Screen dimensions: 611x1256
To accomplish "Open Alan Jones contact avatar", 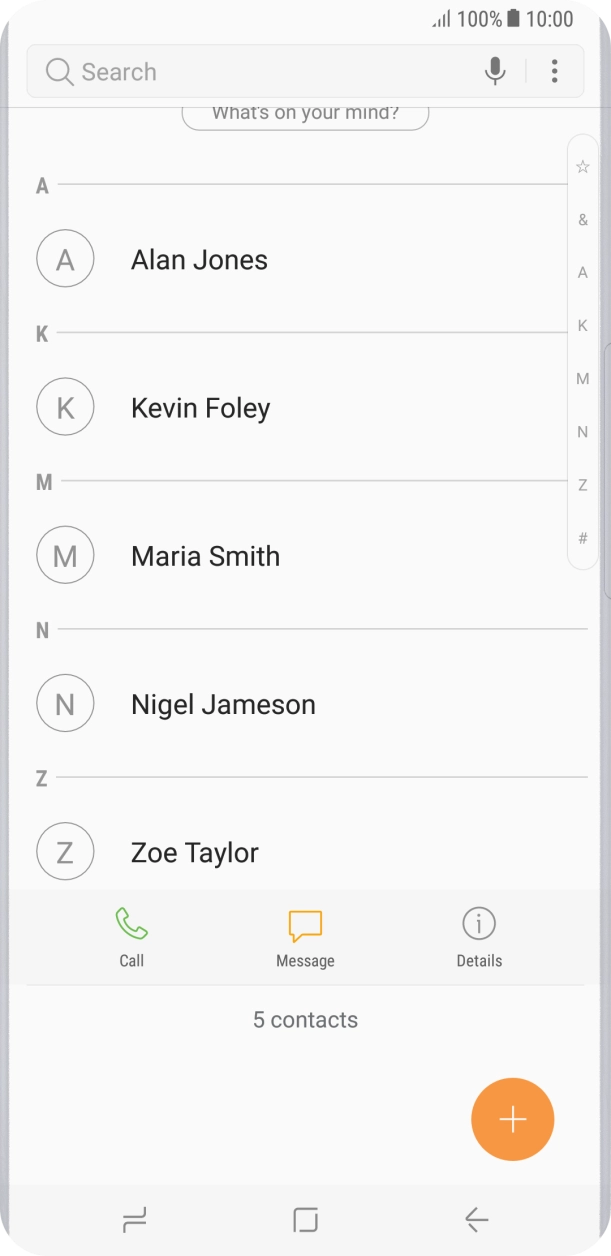I will point(65,260).
